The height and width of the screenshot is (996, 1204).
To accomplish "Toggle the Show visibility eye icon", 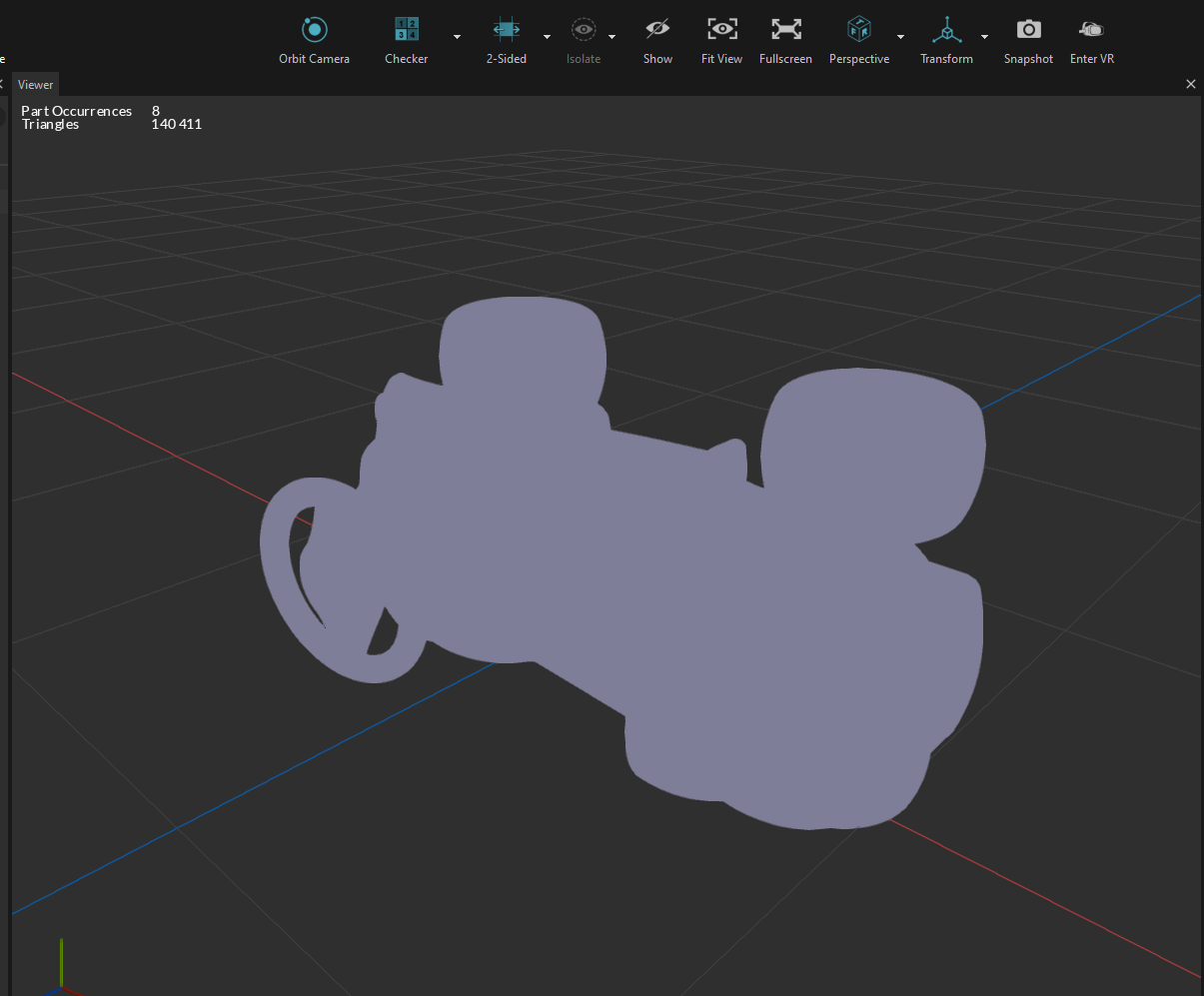I will click(x=657, y=30).
